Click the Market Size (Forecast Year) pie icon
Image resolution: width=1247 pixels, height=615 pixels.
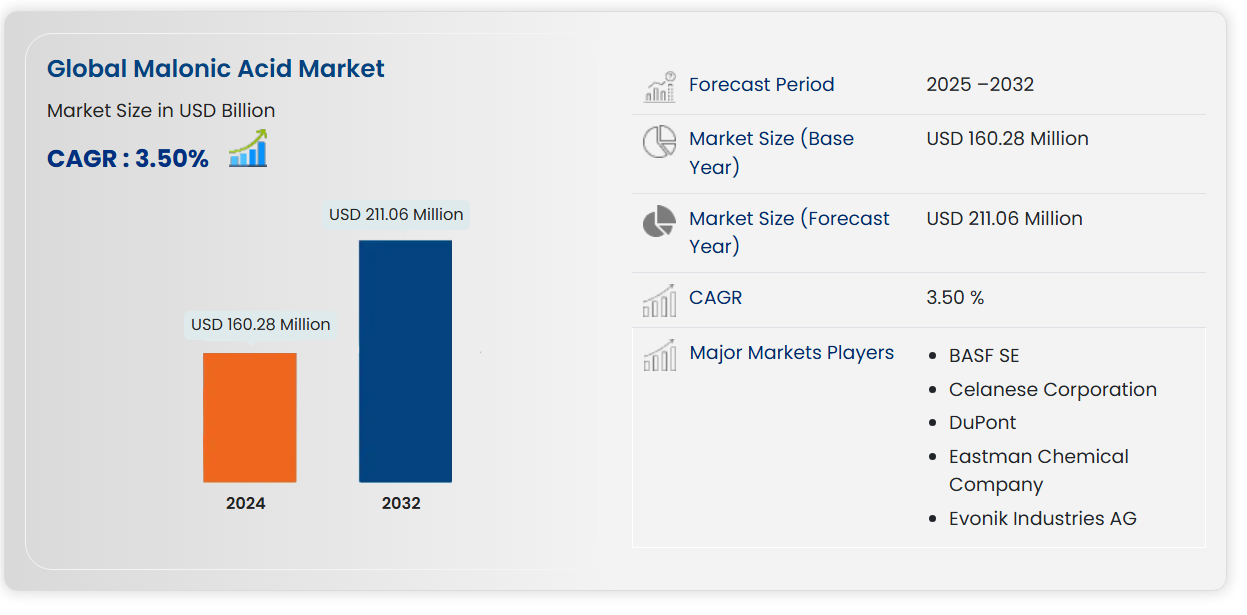pyautogui.click(x=659, y=221)
